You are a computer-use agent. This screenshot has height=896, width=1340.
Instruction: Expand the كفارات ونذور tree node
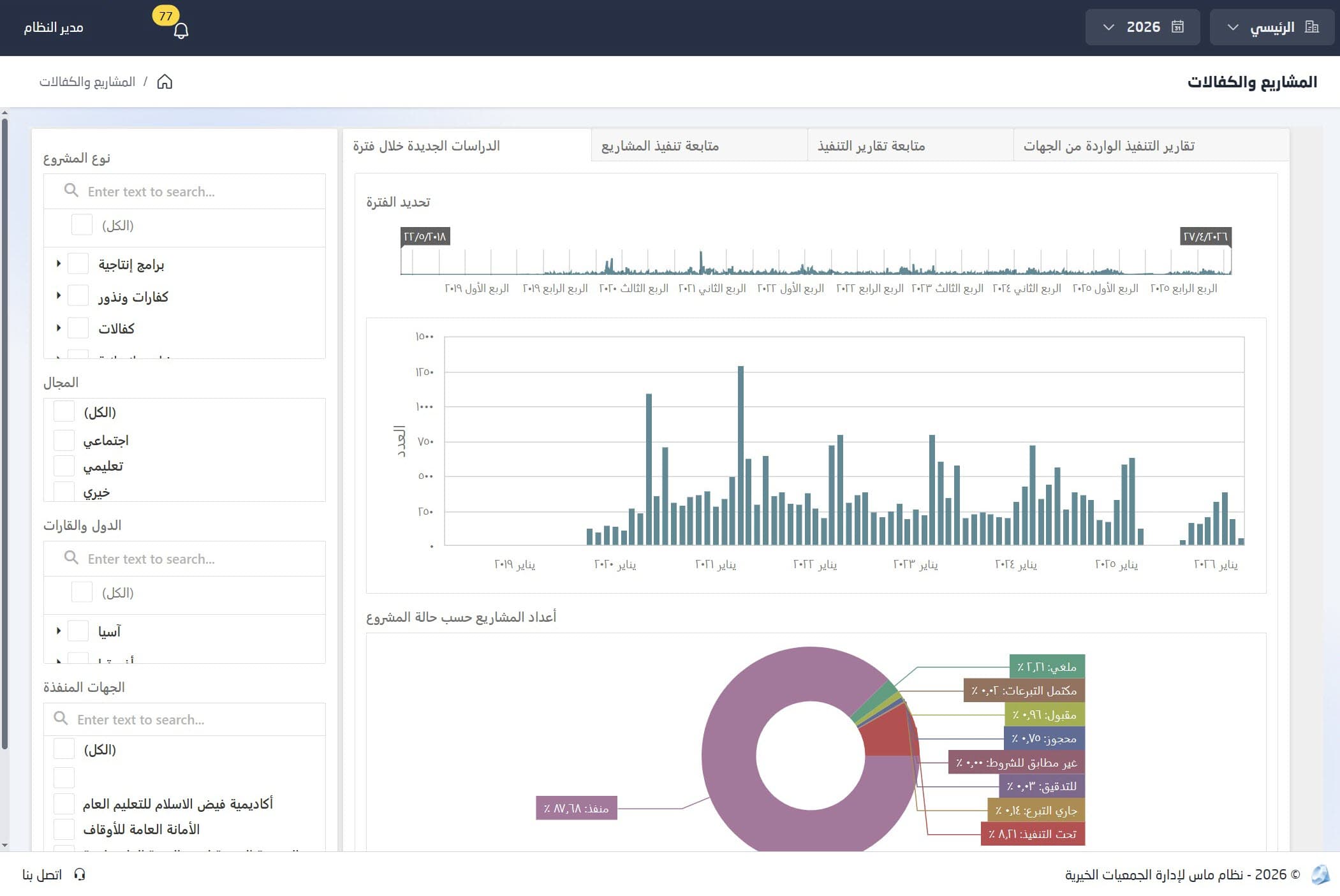[59, 296]
